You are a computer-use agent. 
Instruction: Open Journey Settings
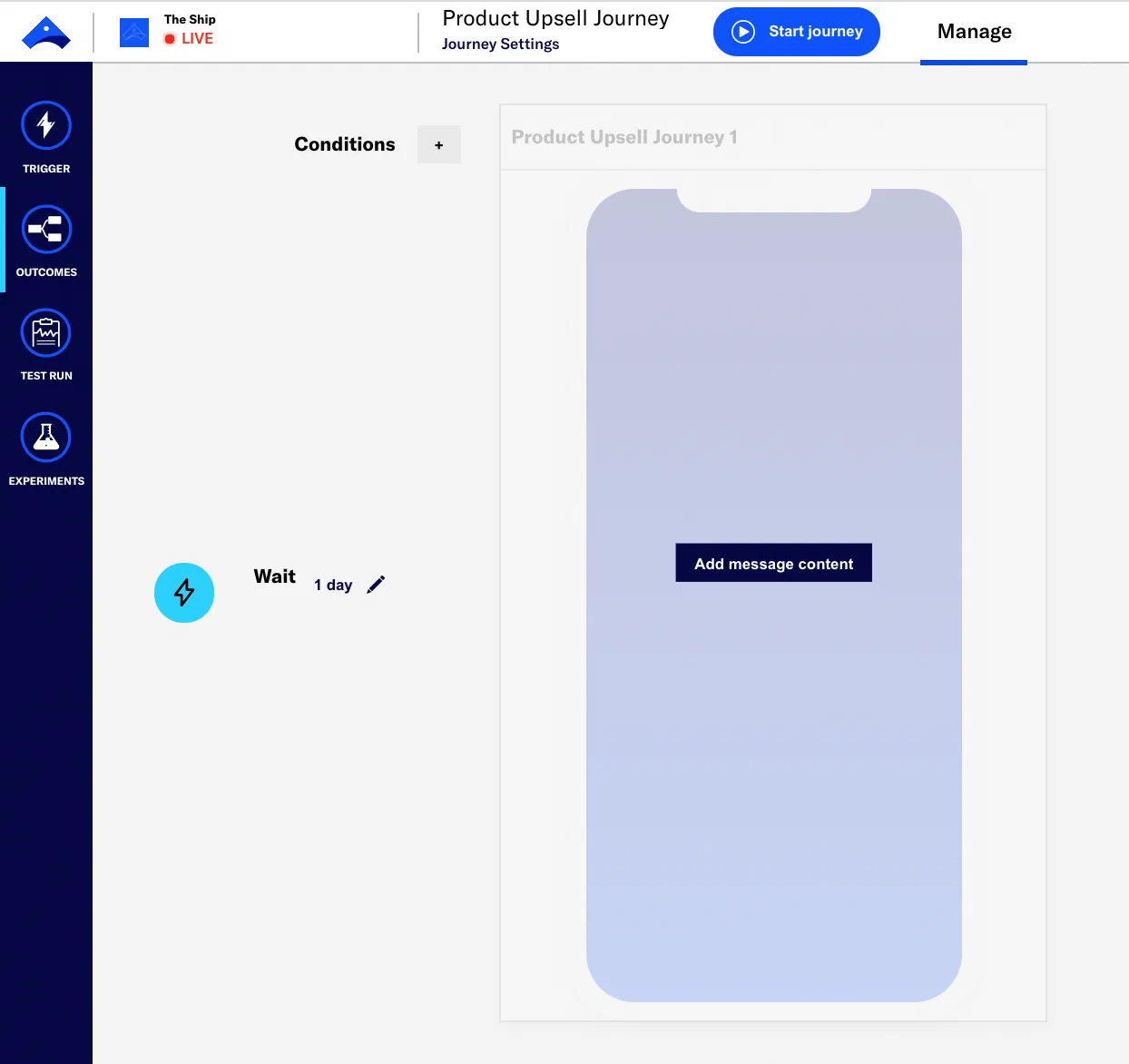(500, 44)
